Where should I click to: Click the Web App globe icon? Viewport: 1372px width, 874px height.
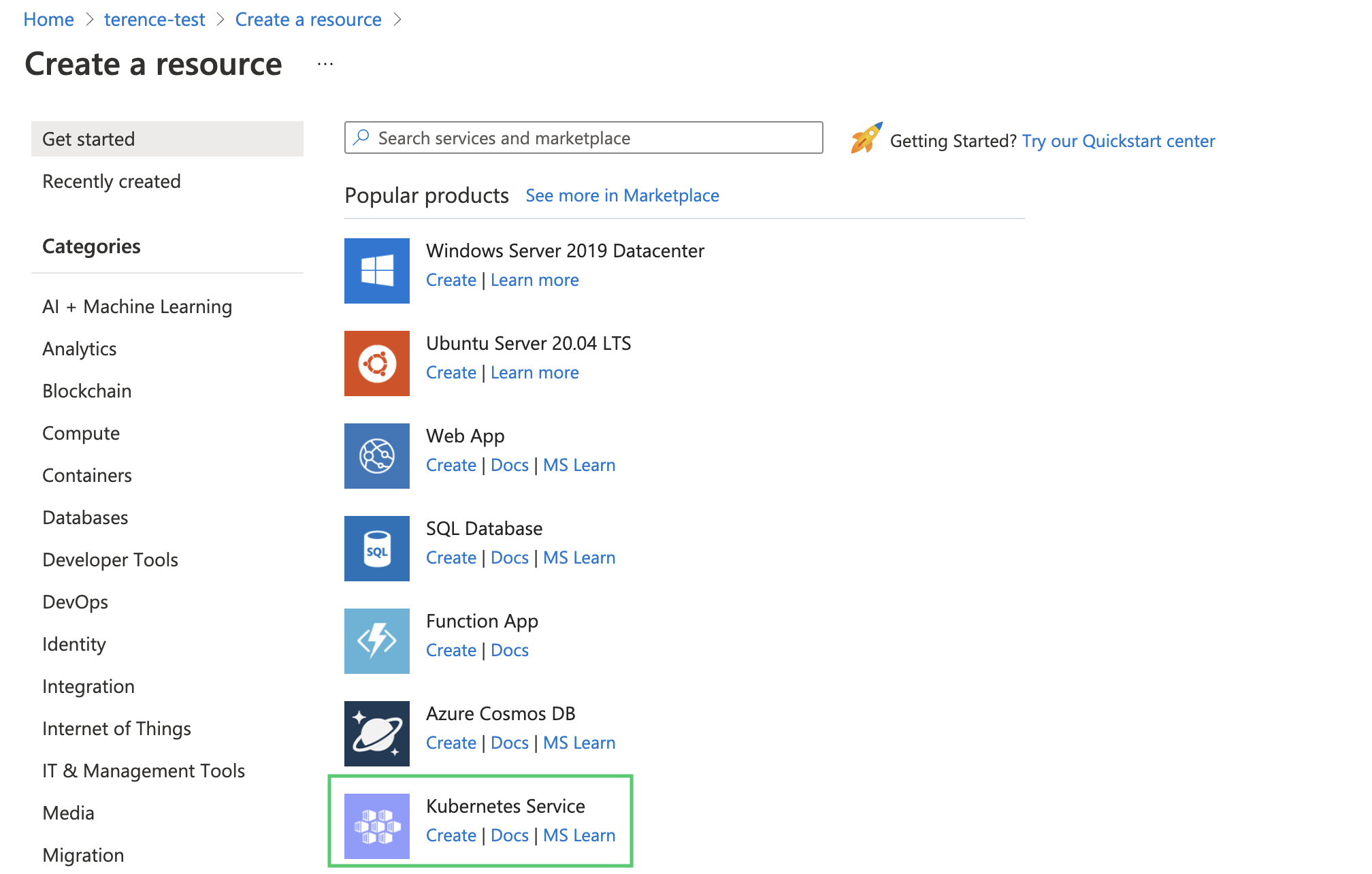click(x=376, y=455)
